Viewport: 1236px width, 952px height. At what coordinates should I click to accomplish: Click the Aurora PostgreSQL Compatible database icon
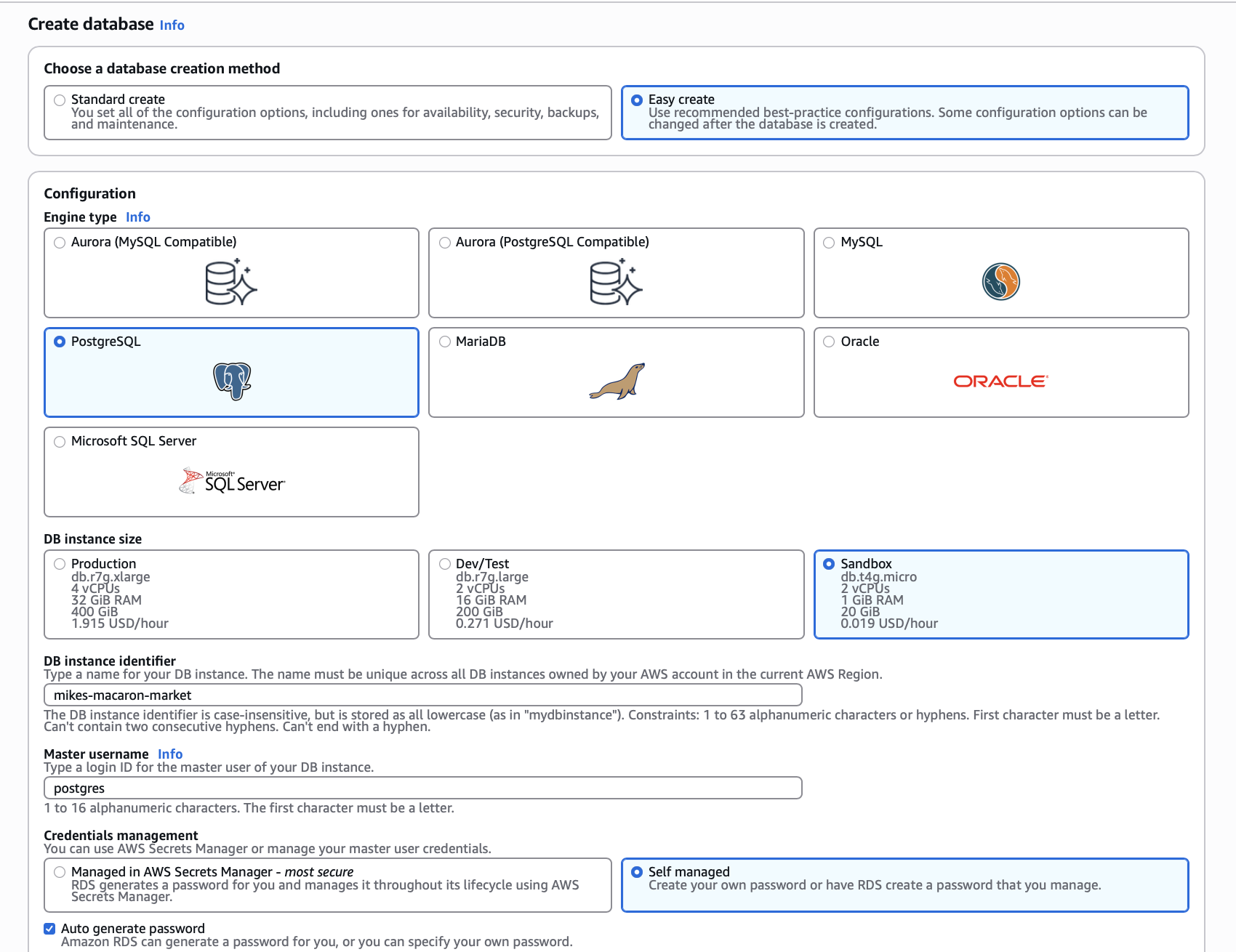[x=616, y=283]
